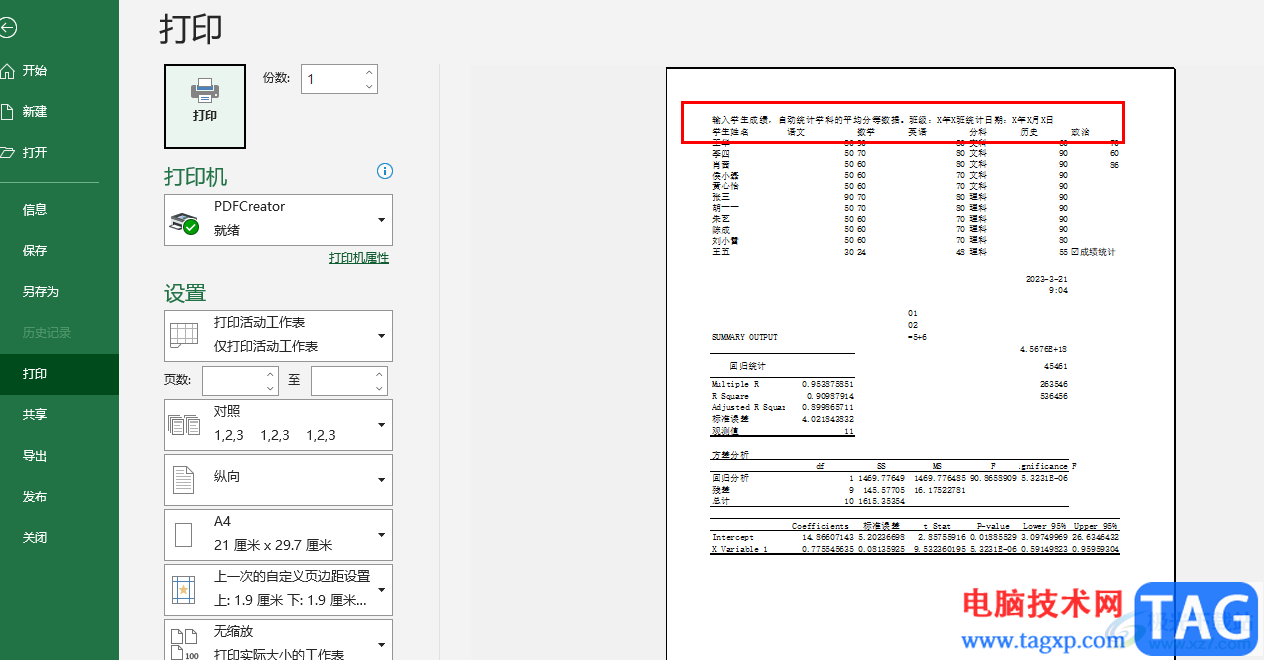Click the back arrow icon

point(7,28)
